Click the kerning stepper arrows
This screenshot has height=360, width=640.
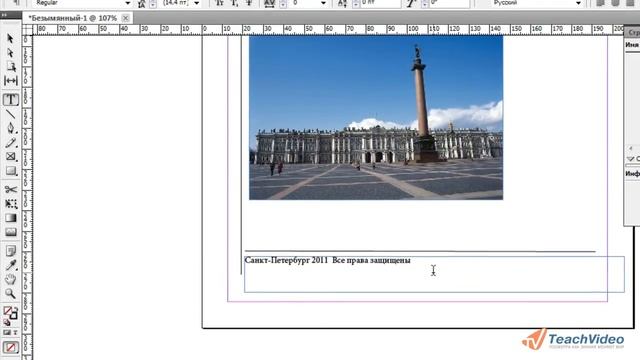click(283, 4)
